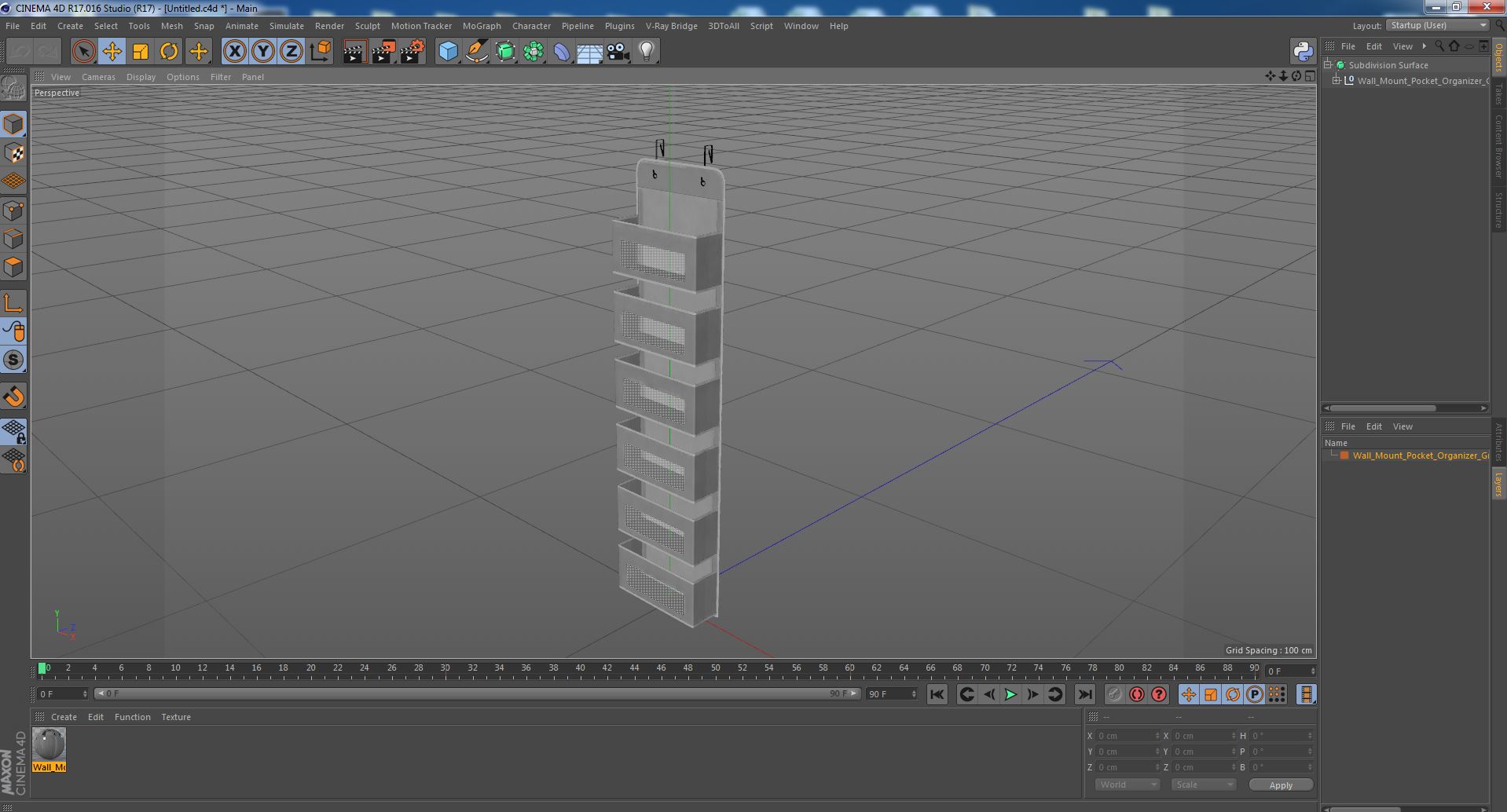Open the Scale mode dropdown

tap(1202, 785)
